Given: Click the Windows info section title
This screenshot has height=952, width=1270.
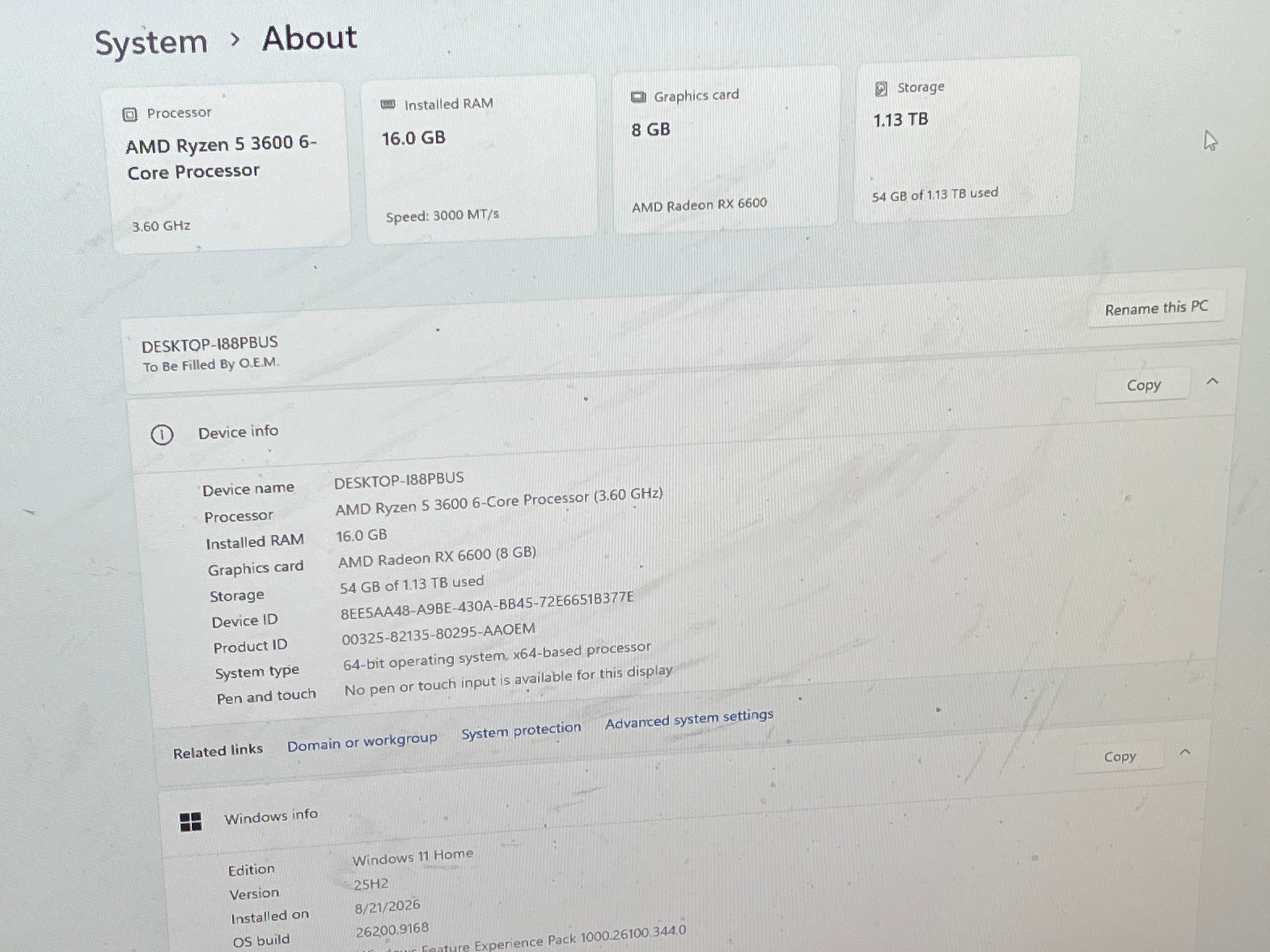Looking at the screenshot, I should [271, 817].
